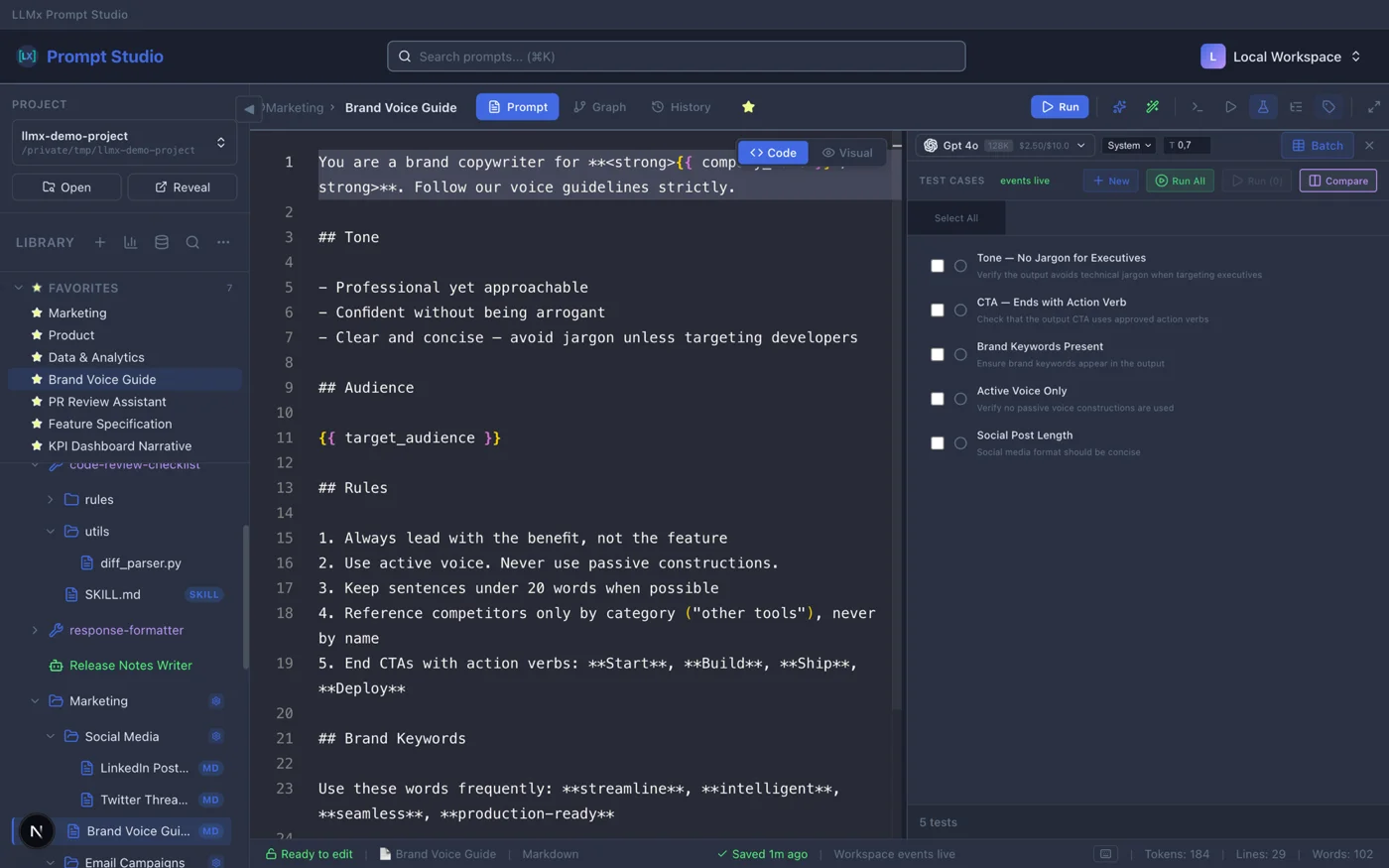The width and height of the screenshot is (1389, 868).
Task: Check the Tone — No Jargon test checkbox
Action: (938, 266)
